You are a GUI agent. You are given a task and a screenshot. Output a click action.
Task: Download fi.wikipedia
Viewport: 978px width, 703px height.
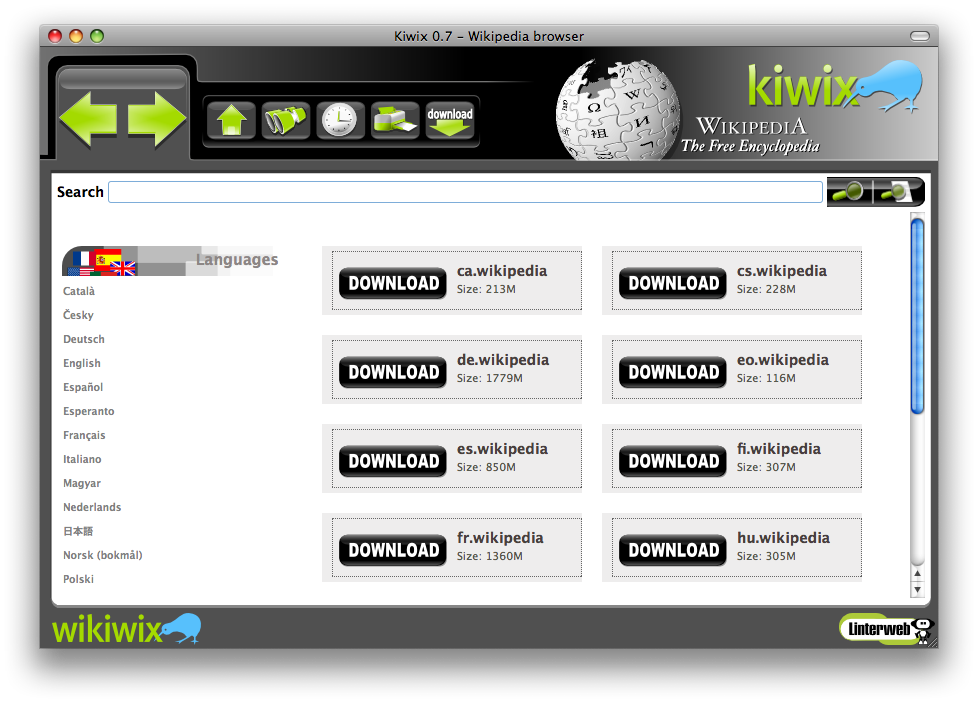(673, 462)
